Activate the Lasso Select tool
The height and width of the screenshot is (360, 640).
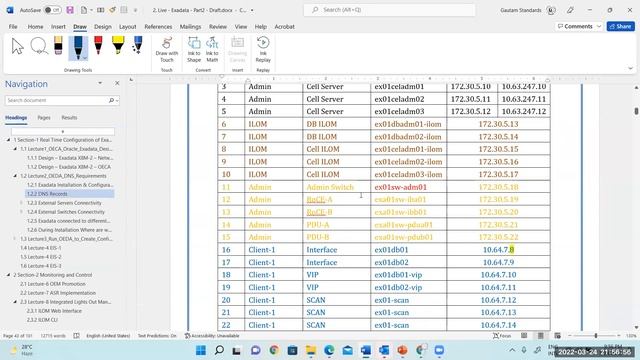39,46
